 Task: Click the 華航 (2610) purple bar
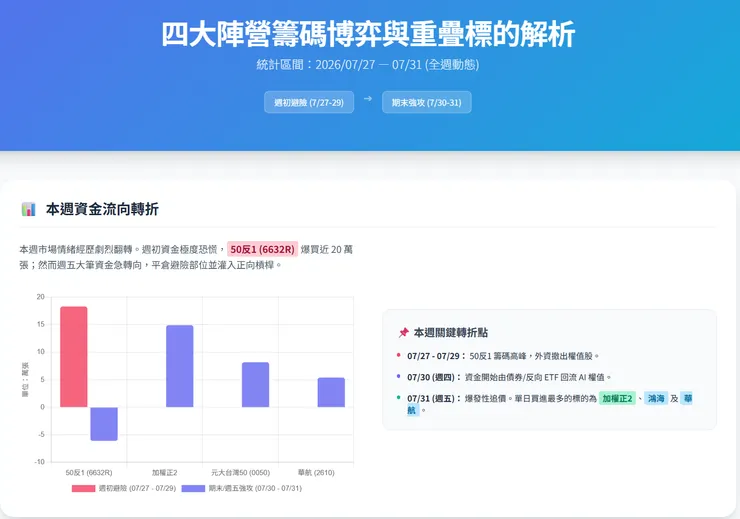pyautogui.click(x=331, y=392)
